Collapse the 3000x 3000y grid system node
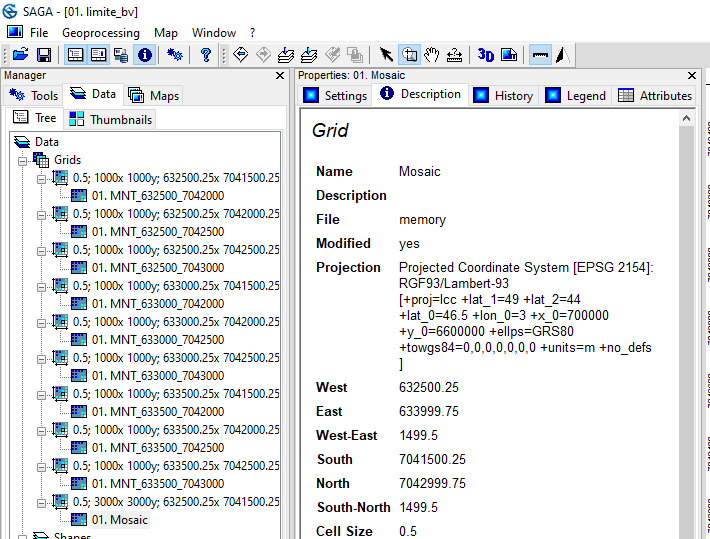This screenshot has height=539, width=710. point(42,502)
